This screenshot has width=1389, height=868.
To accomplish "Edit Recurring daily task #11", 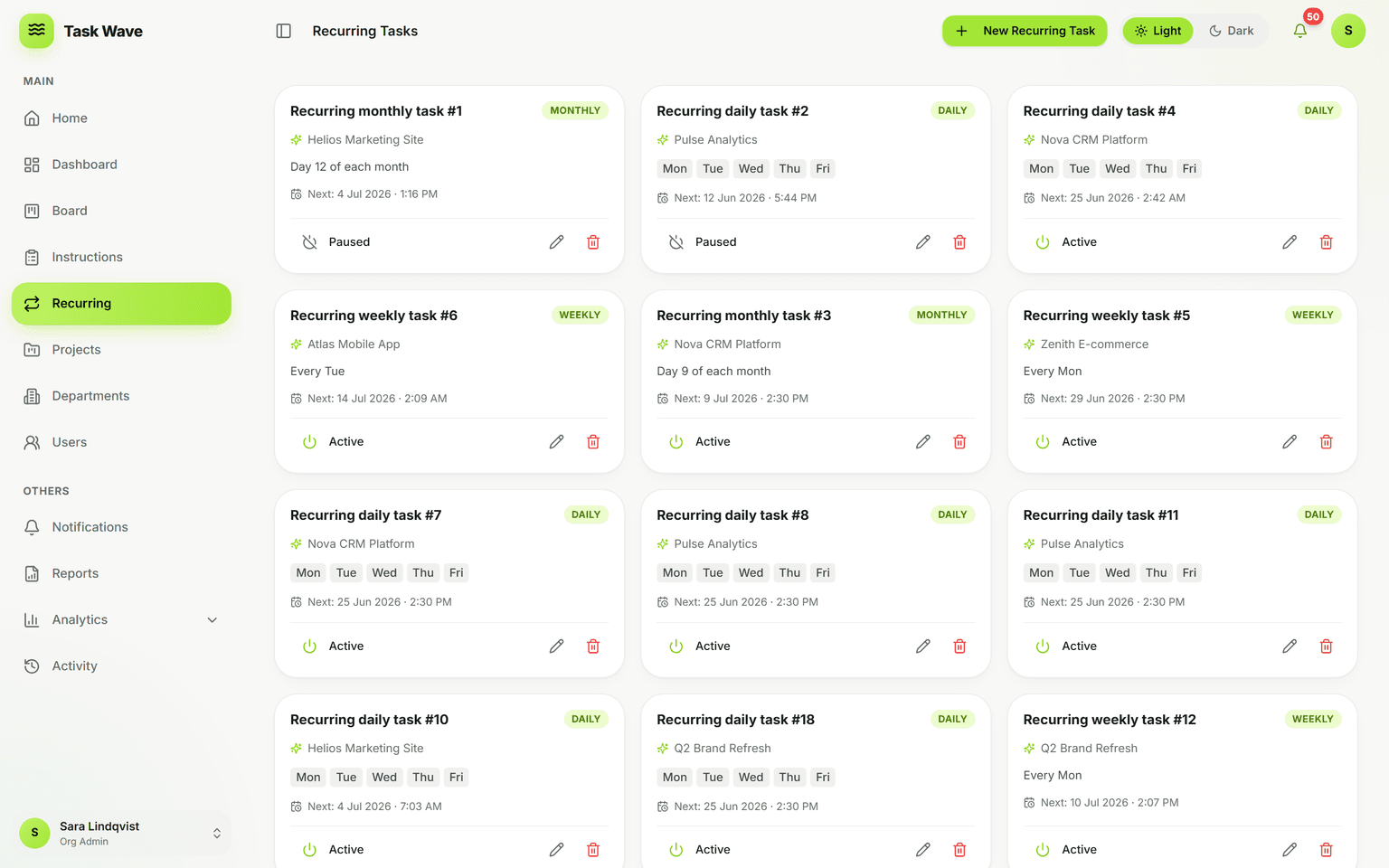I will [1290, 646].
